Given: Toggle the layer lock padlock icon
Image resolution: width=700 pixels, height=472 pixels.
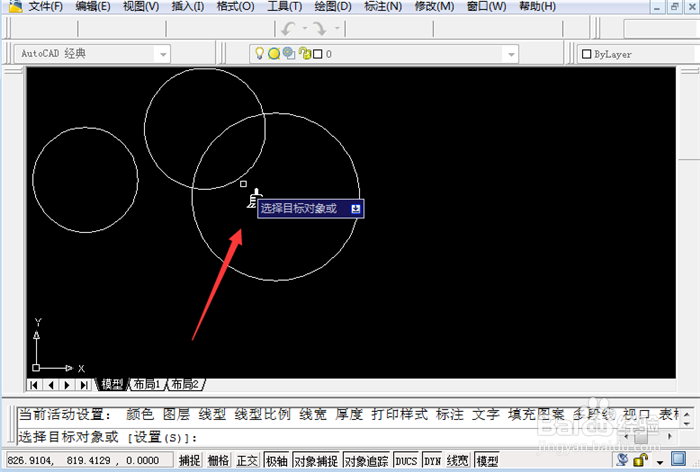Looking at the screenshot, I should coord(305,53).
